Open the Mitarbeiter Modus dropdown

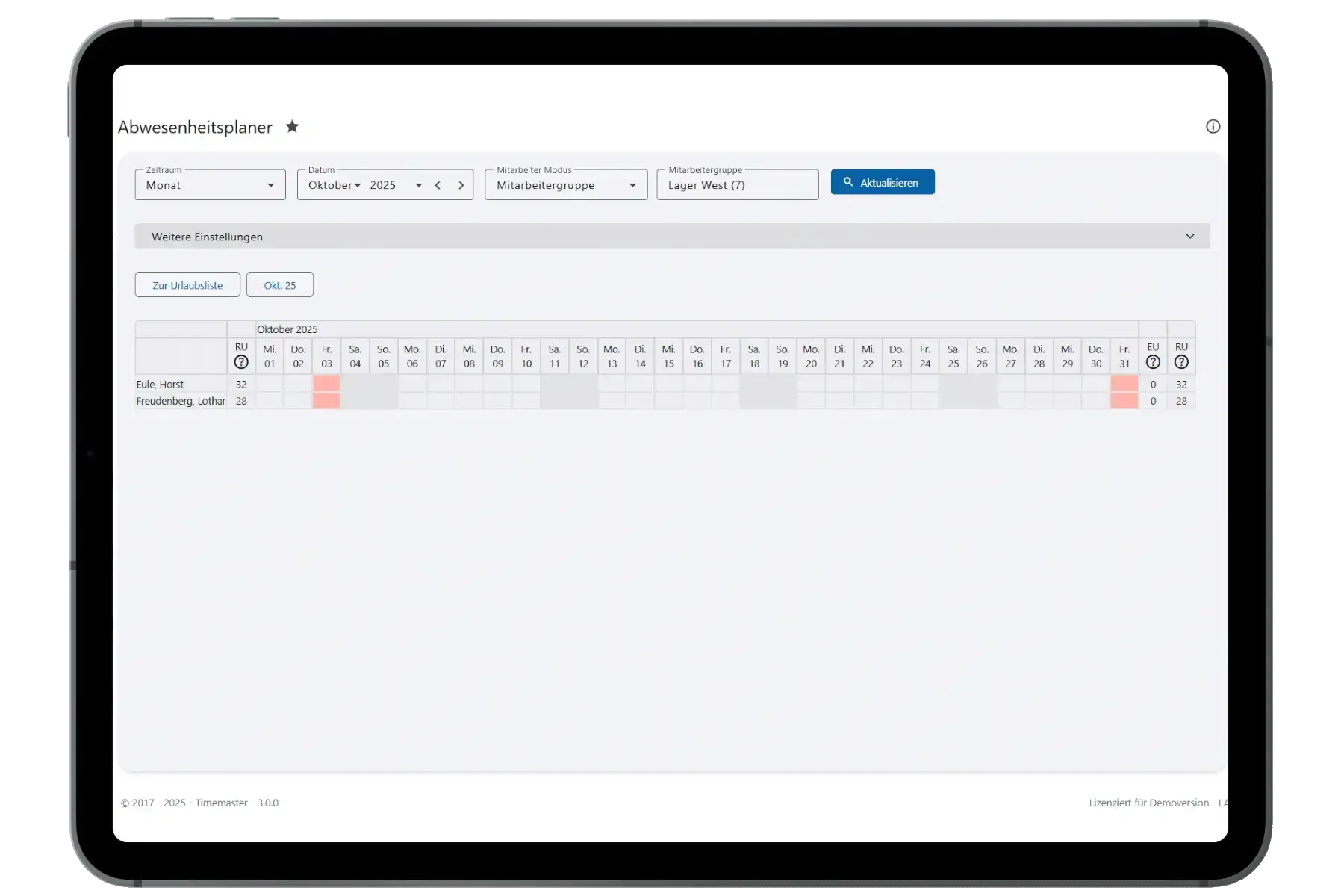pos(565,185)
